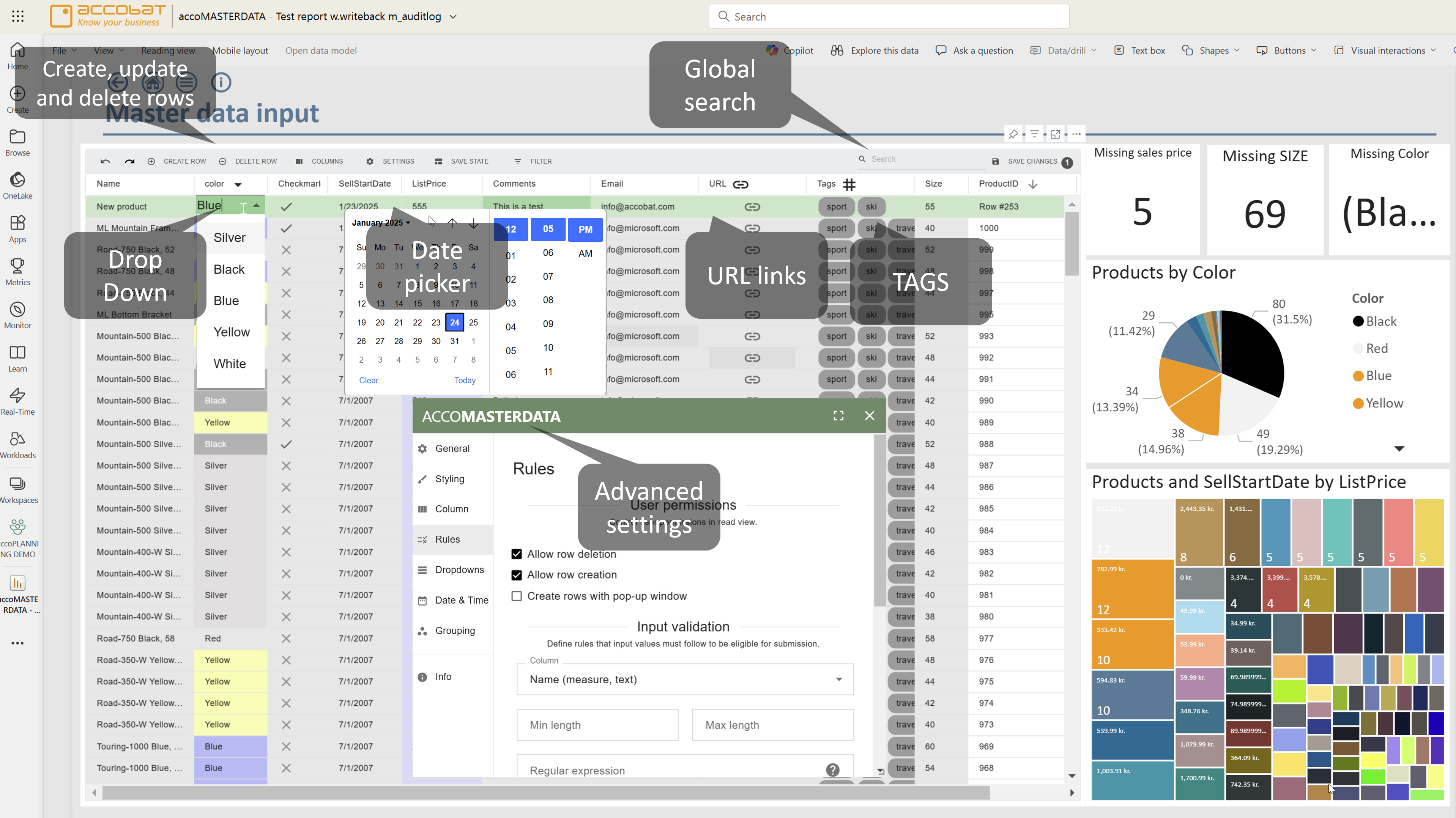Expand settings dialog to fullscreen

838,416
